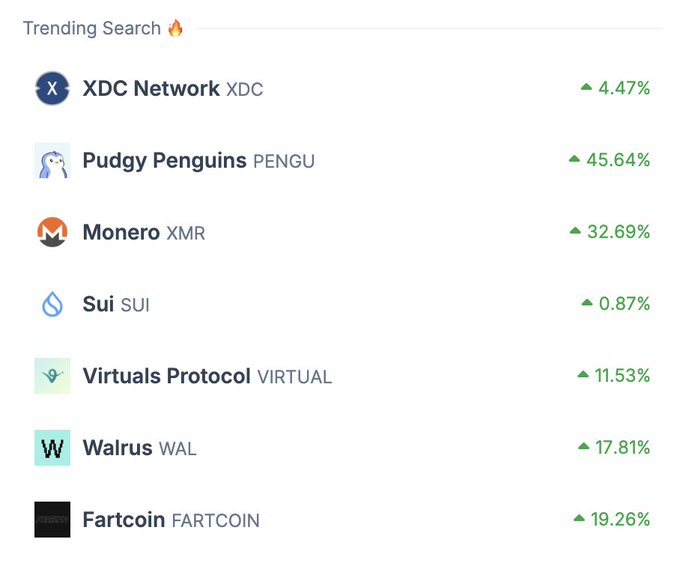The width and height of the screenshot is (680, 563).
Task: Select the Monero name link
Action: pos(121,232)
